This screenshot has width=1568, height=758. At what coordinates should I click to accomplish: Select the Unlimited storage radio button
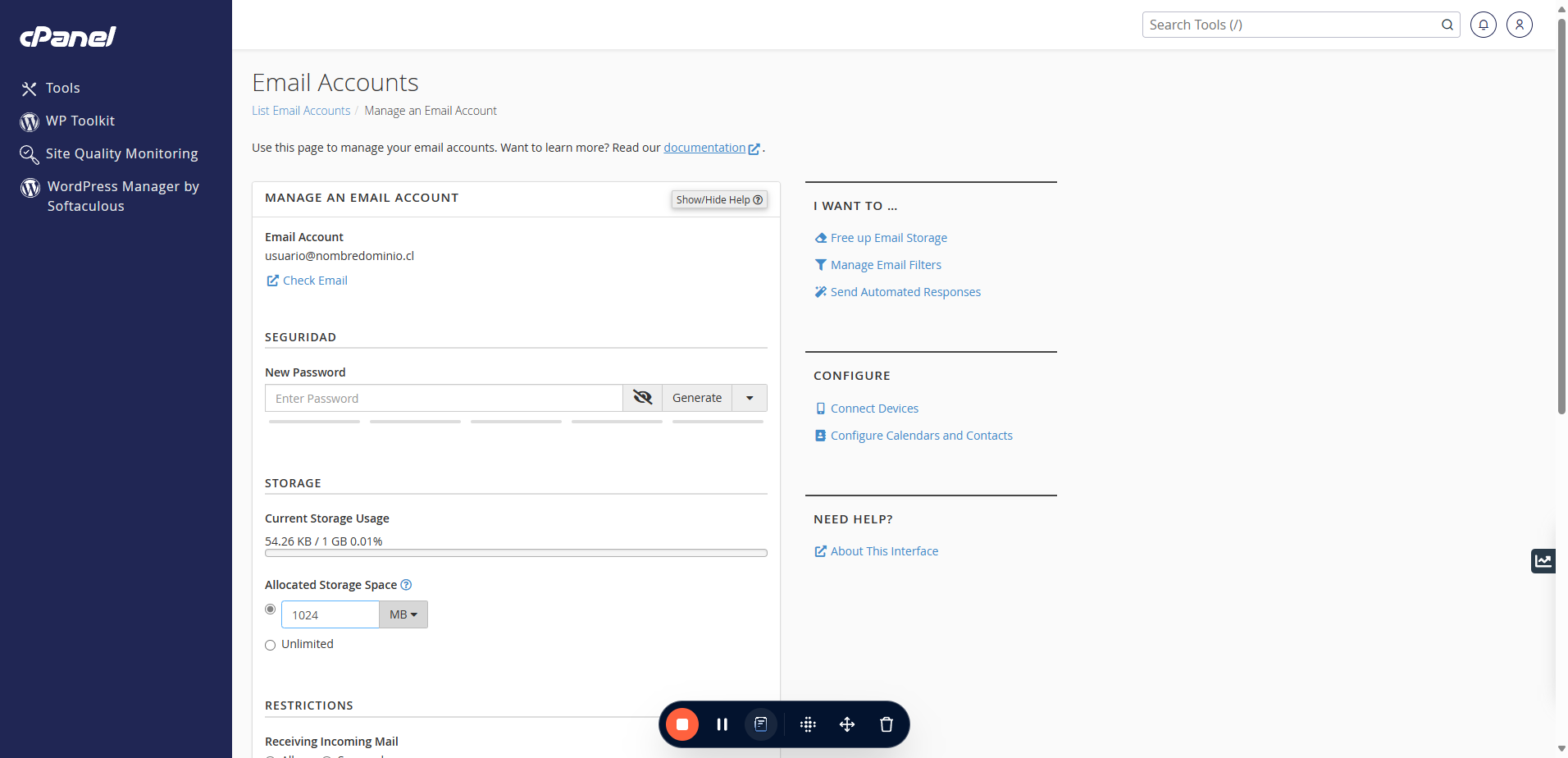(x=270, y=645)
